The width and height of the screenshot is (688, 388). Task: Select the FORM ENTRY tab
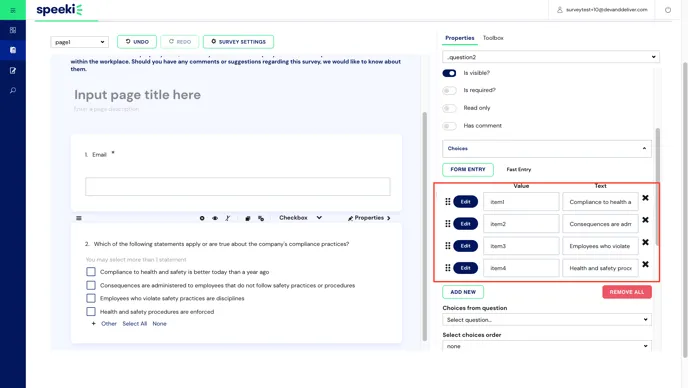coord(468,169)
